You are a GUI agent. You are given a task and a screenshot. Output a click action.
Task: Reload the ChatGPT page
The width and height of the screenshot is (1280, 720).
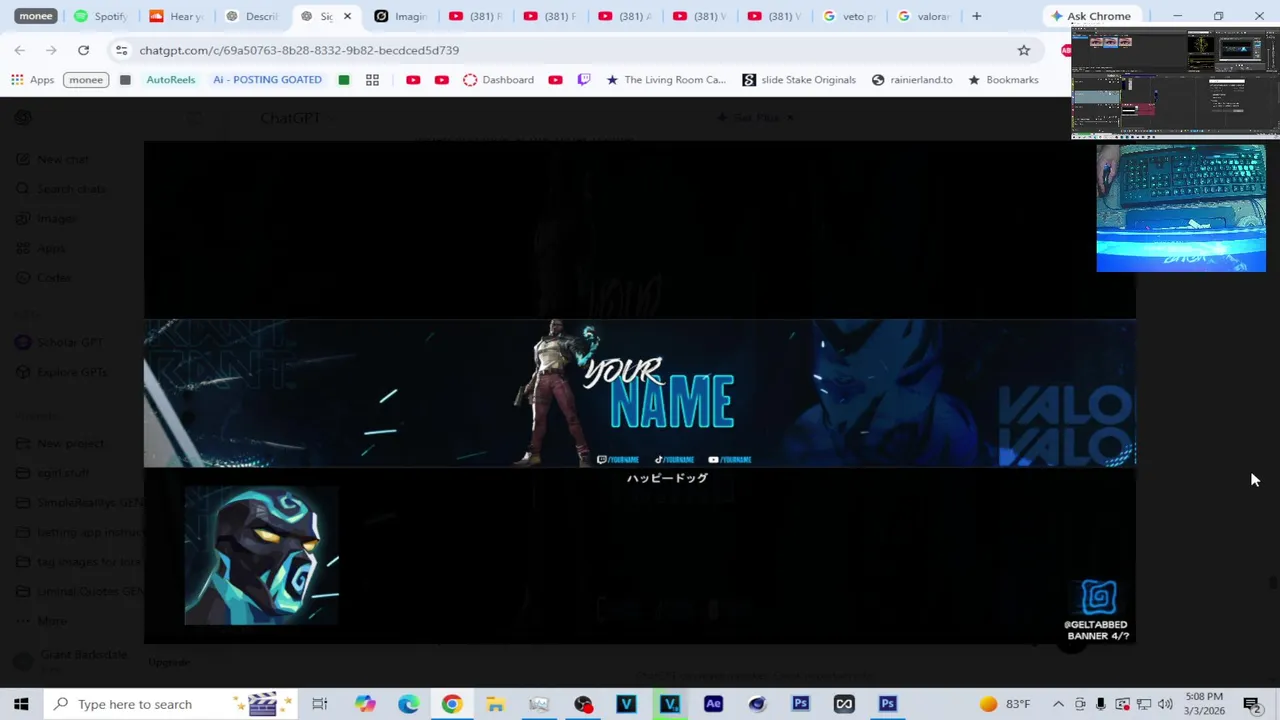83,50
